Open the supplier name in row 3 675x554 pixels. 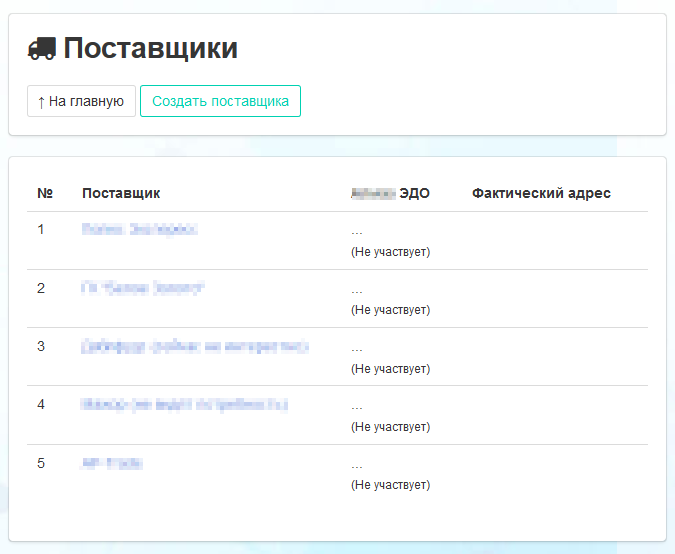(195, 346)
